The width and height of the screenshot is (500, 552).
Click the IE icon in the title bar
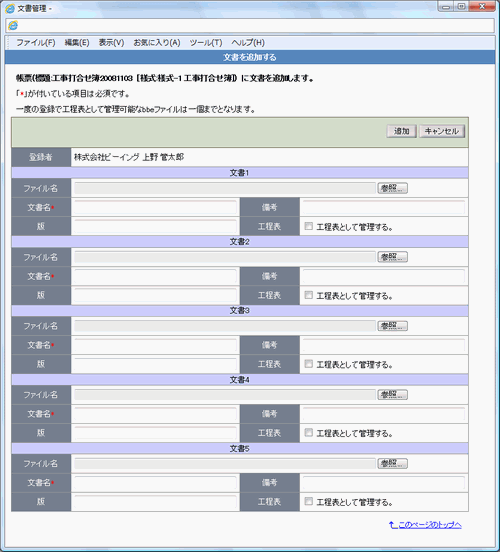[10, 8]
